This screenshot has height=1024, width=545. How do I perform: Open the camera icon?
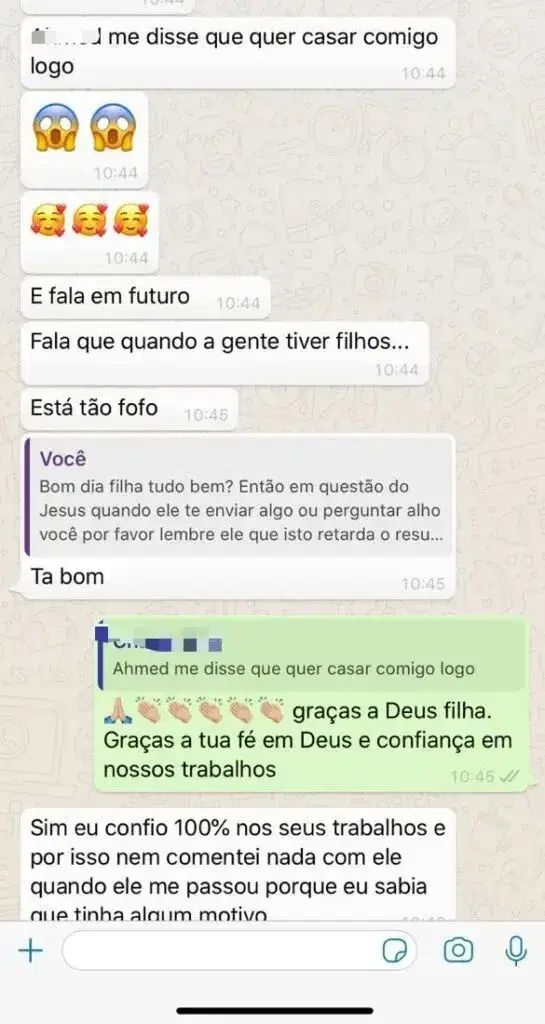[458, 950]
